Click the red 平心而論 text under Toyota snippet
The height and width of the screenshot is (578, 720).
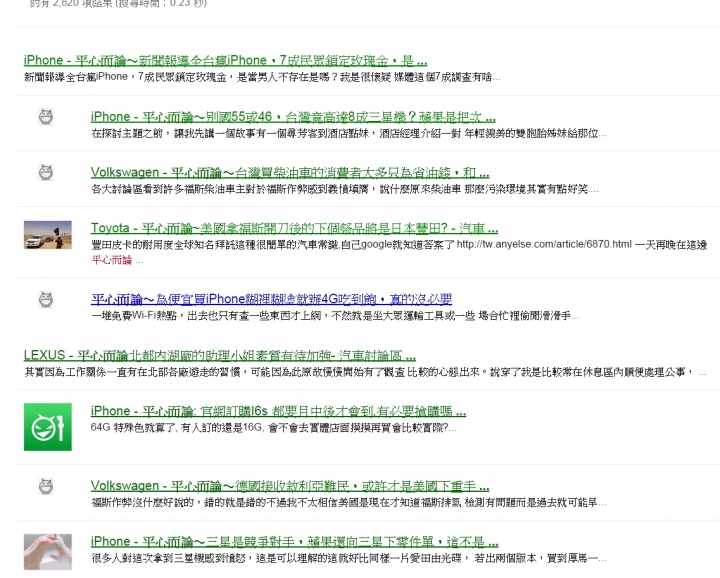click(112, 260)
